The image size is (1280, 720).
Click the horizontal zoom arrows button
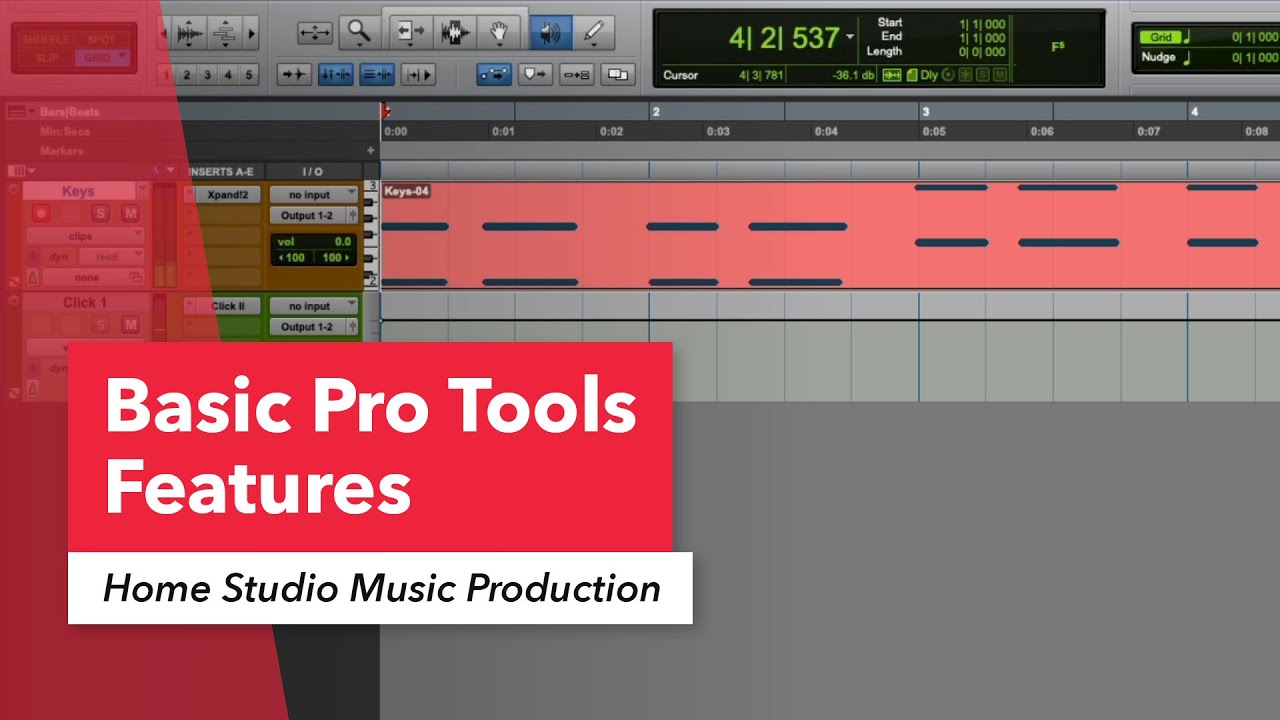point(315,33)
